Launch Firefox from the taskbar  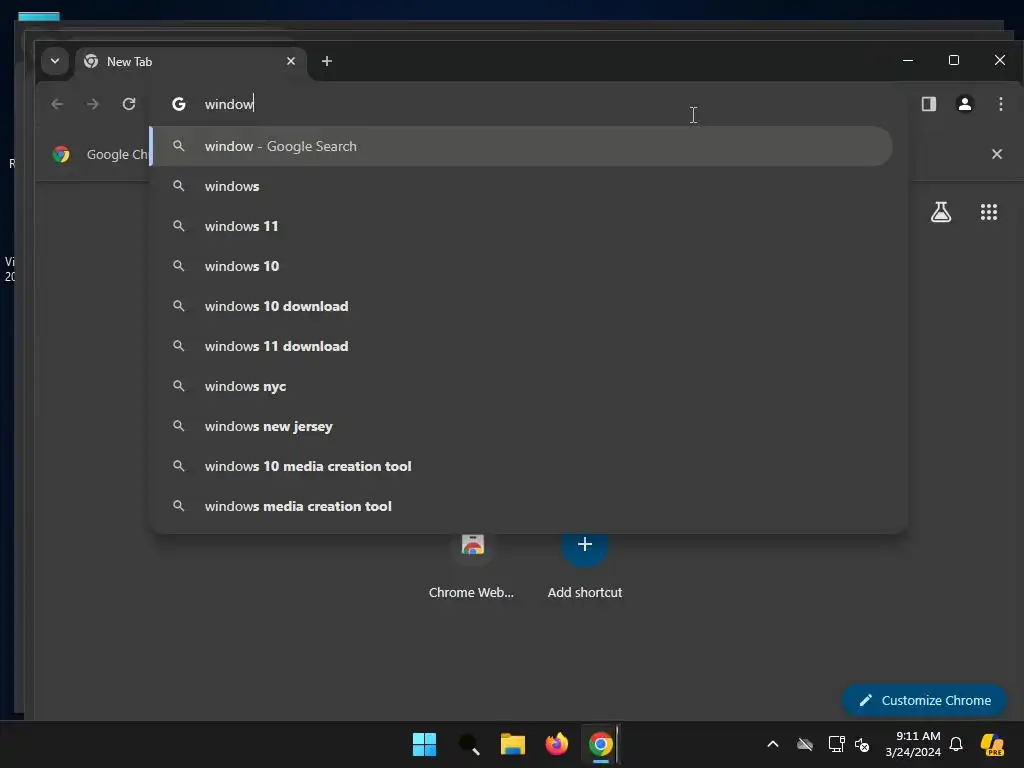tap(556, 744)
